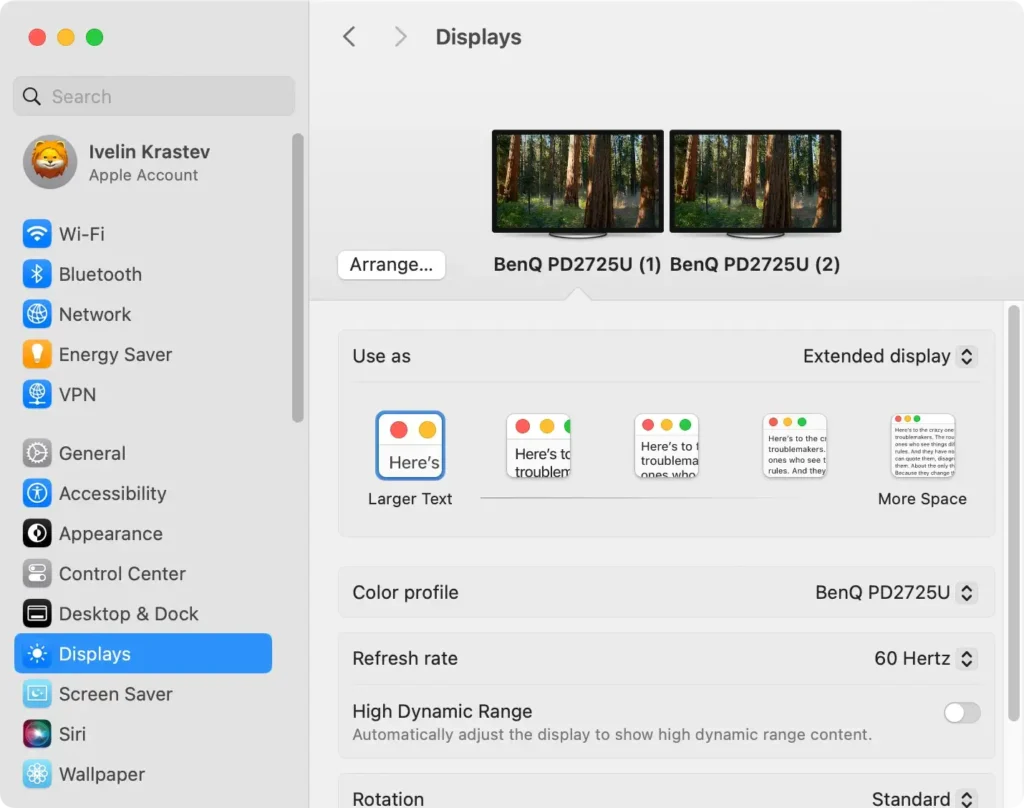The height and width of the screenshot is (808, 1024).
Task: Click the Wi-Fi icon in sidebar
Action: click(37, 234)
